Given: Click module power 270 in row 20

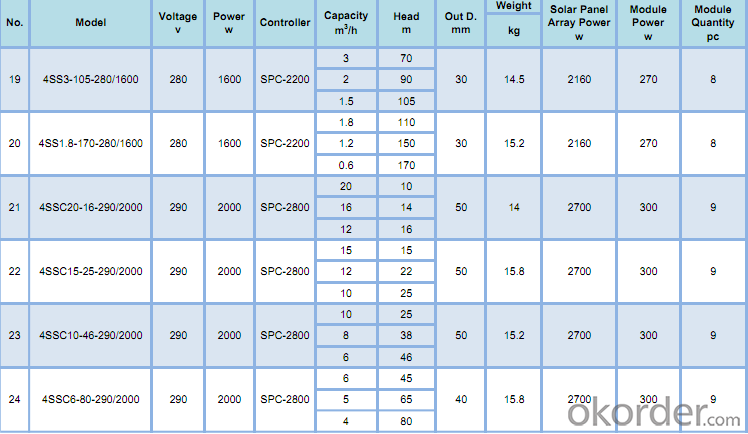Looking at the screenshot, I should tap(648, 144).
